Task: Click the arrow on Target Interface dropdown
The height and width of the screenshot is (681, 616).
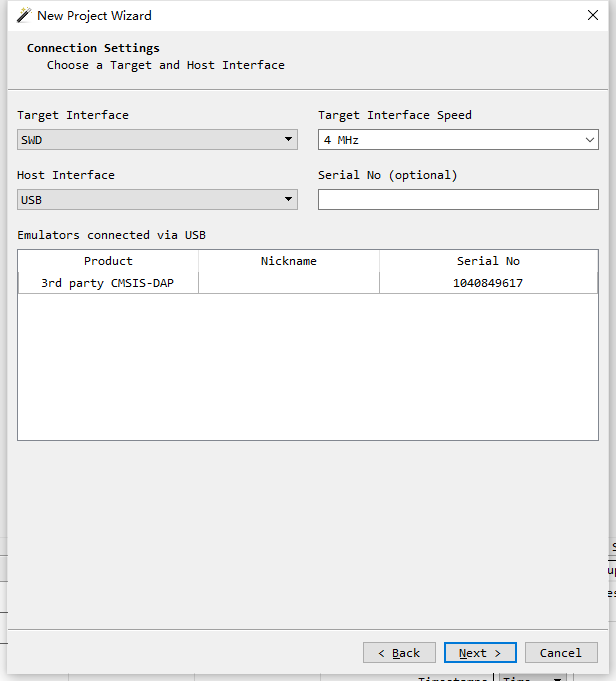Action: pyautogui.click(x=289, y=140)
